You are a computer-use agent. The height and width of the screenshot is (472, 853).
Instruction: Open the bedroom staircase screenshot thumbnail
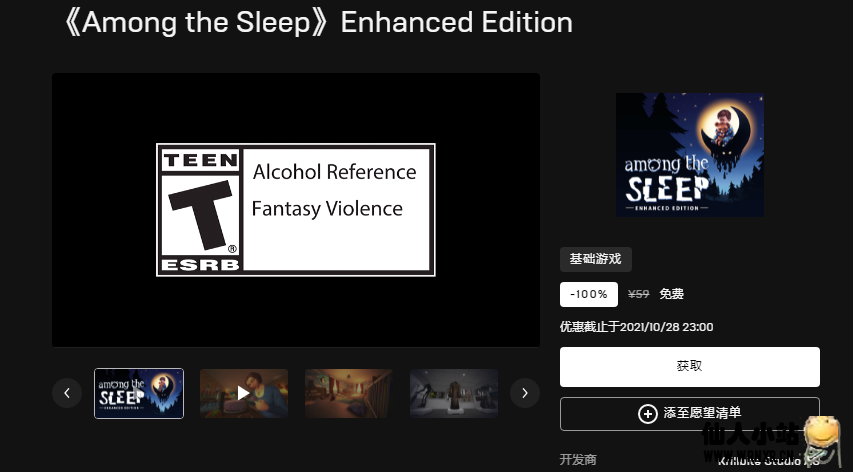tap(349, 393)
